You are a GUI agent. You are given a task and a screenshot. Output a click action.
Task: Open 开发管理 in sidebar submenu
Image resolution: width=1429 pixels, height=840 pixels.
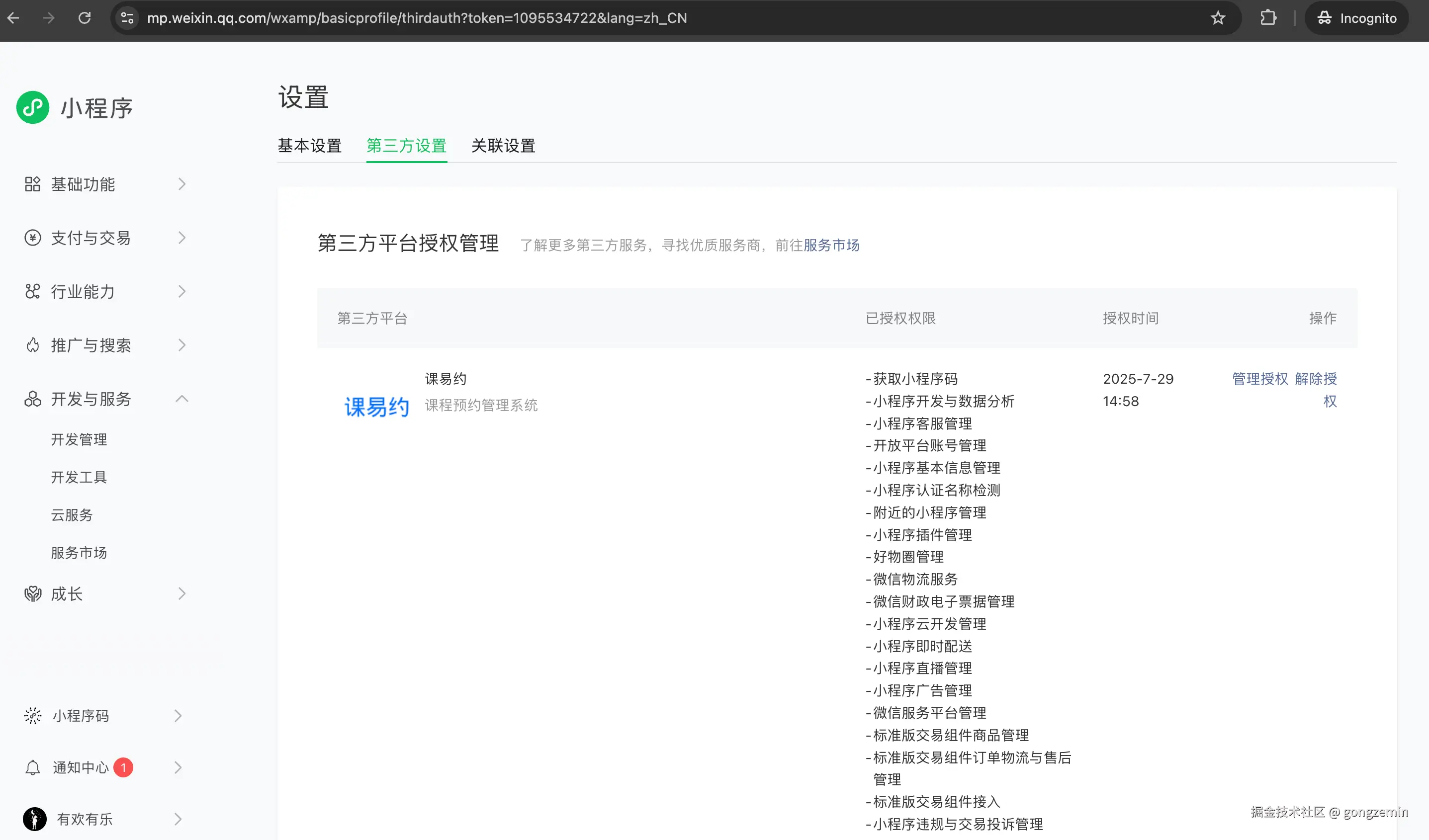click(79, 439)
